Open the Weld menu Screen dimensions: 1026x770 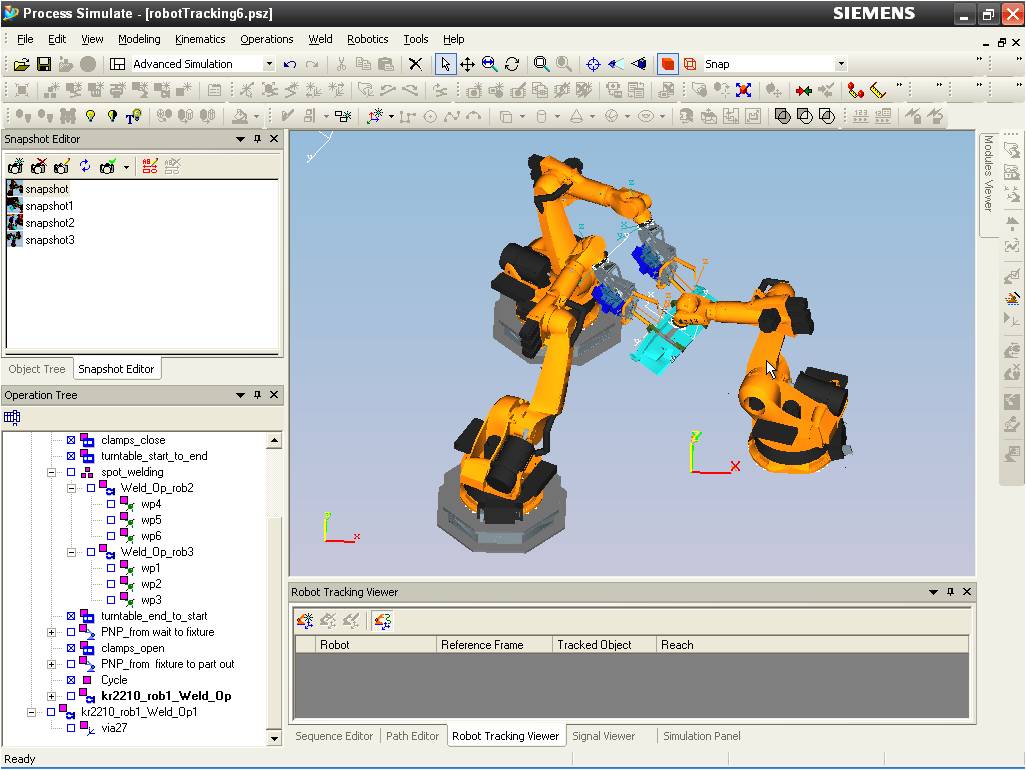(321, 39)
